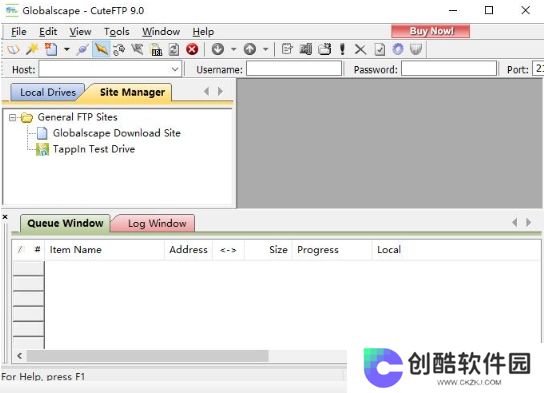This screenshot has height=393, width=547.
Task: Open the Upload icon's dropdown arrow
Action: 265,49
